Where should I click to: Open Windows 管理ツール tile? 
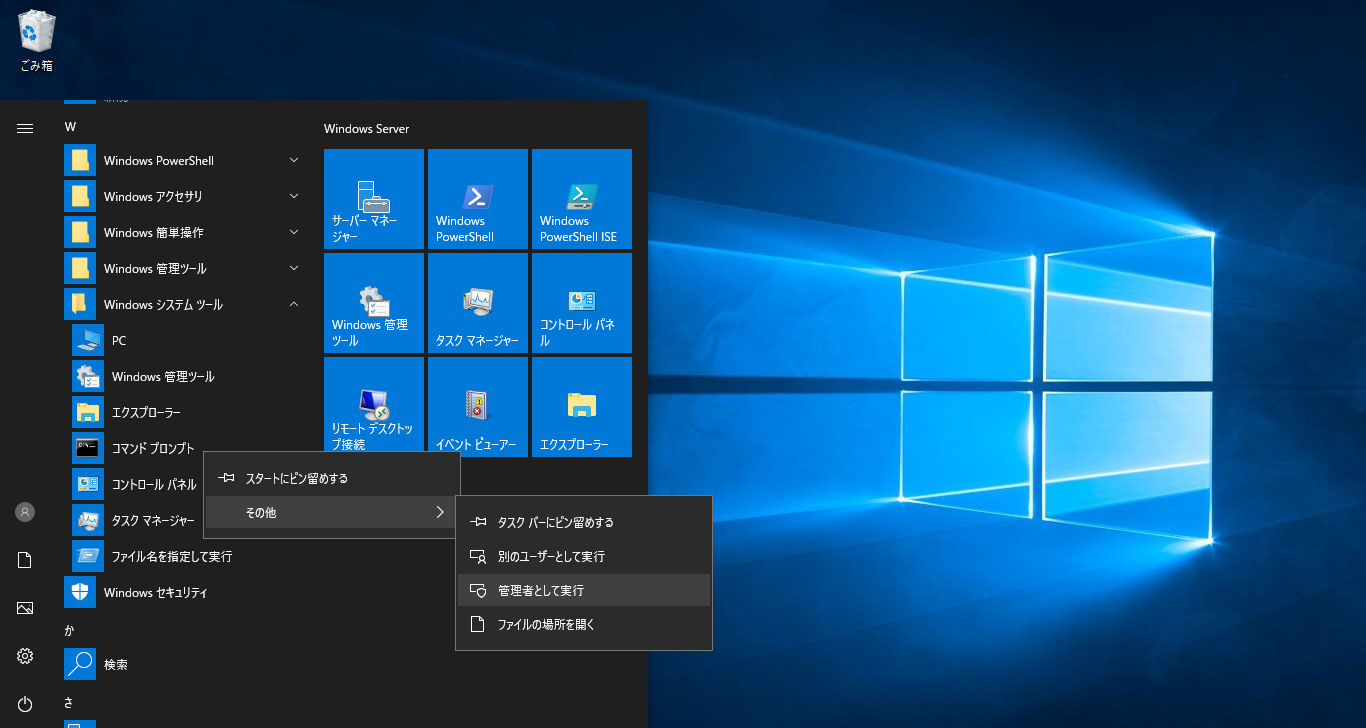click(x=374, y=303)
